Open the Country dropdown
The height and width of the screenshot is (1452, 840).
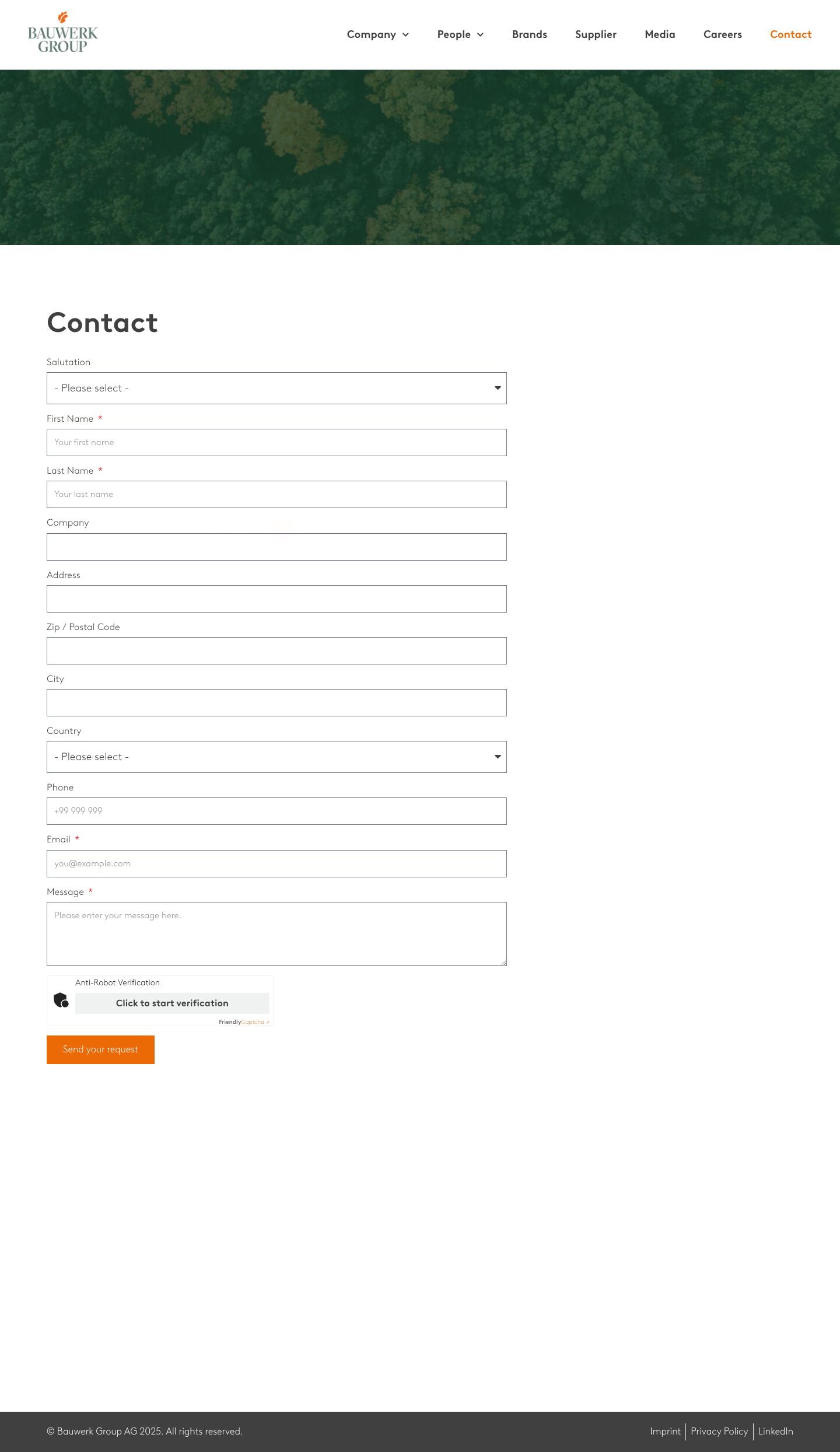click(x=276, y=757)
